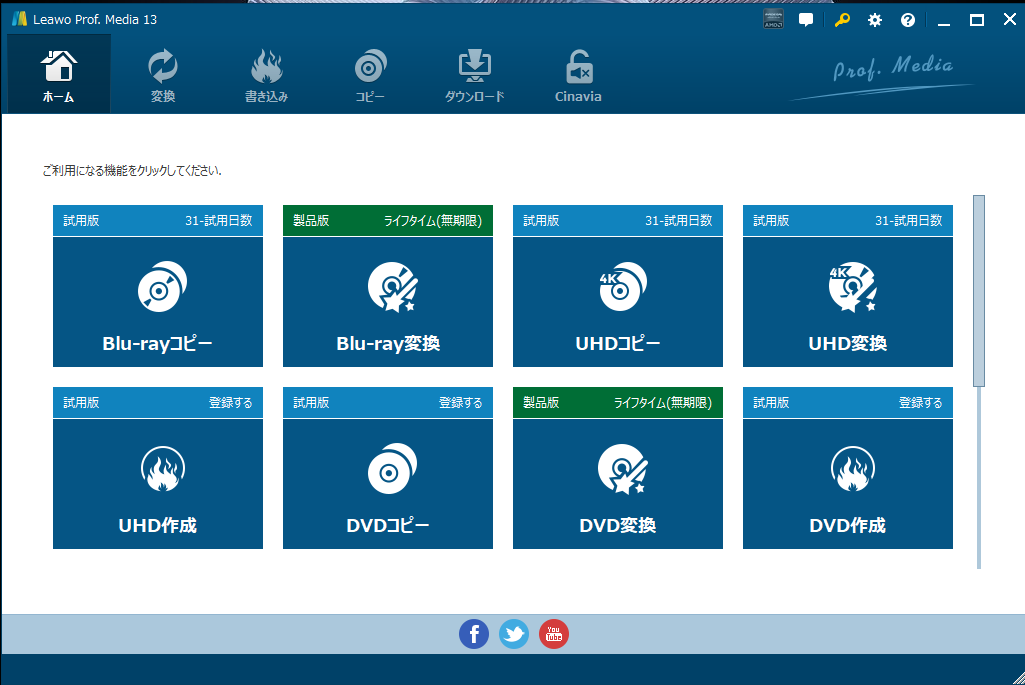Open the コピー tab in toolbar
Screen dimensions: 1025x685
pyautogui.click(x=370, y=76)
